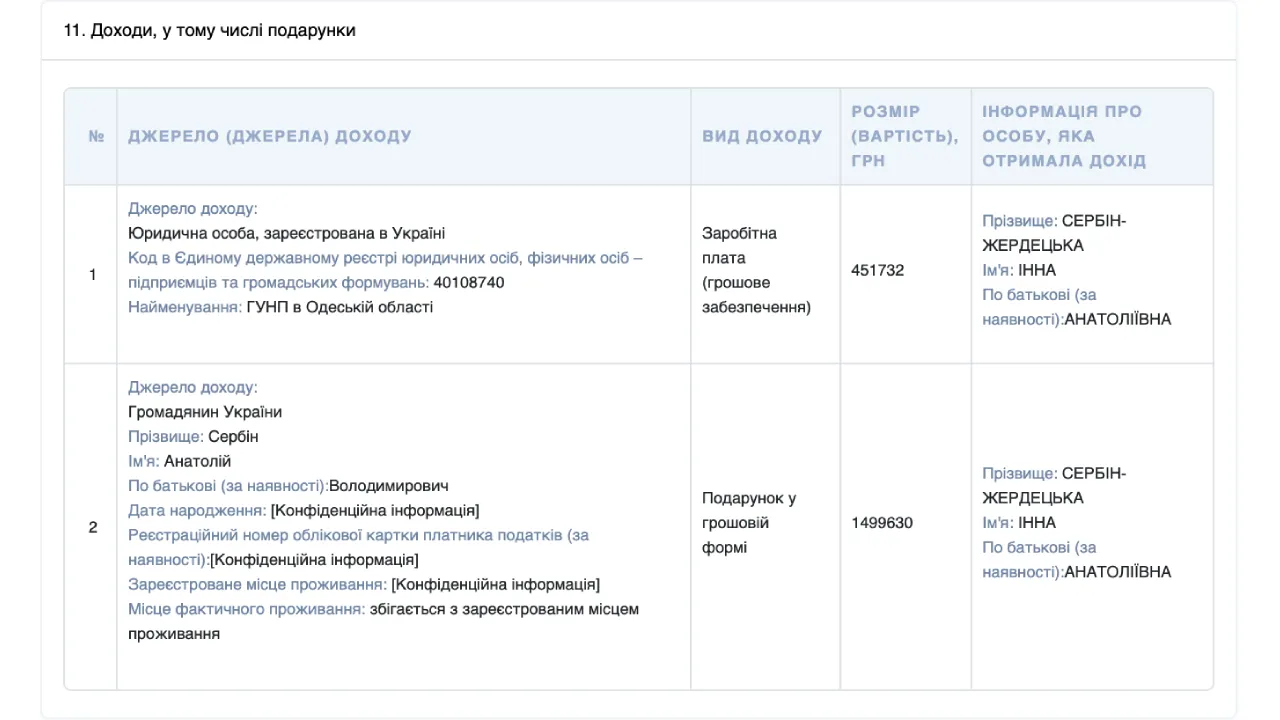Click "Громадянин України" text in row 2
Viewport: 1280px width, 720px height.
pyautogui.click(x=205, y=412)
